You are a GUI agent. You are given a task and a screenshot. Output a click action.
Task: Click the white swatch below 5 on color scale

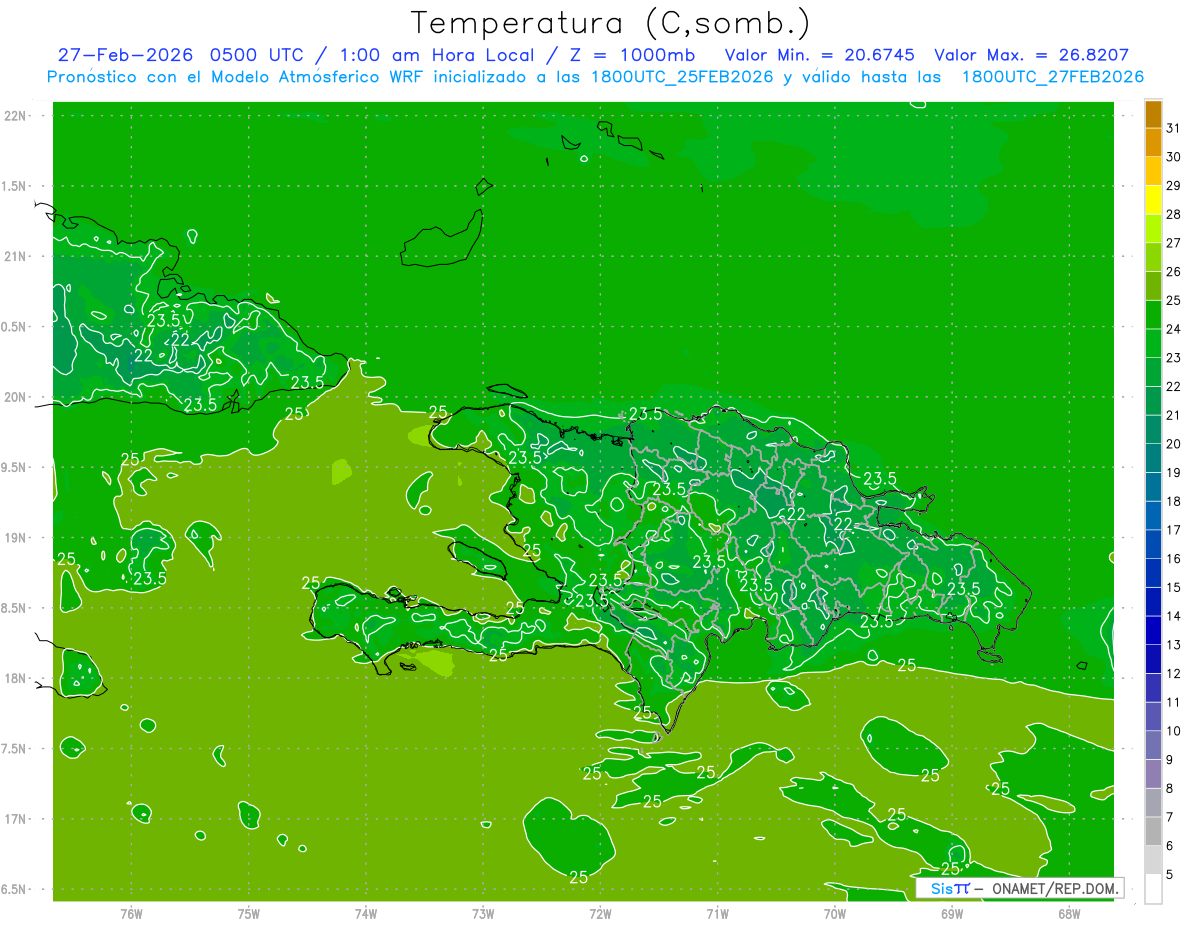pos(1153,889)
